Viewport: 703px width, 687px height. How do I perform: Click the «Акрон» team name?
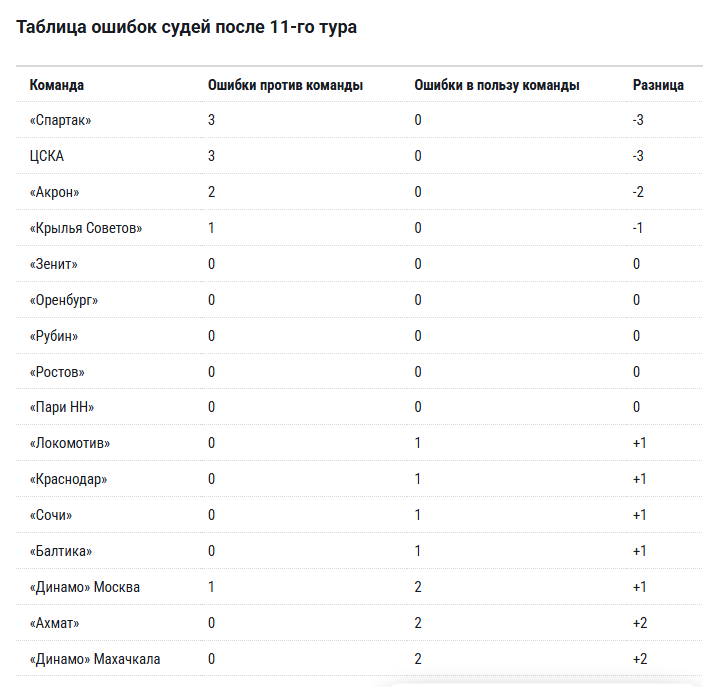coord(54,192)
